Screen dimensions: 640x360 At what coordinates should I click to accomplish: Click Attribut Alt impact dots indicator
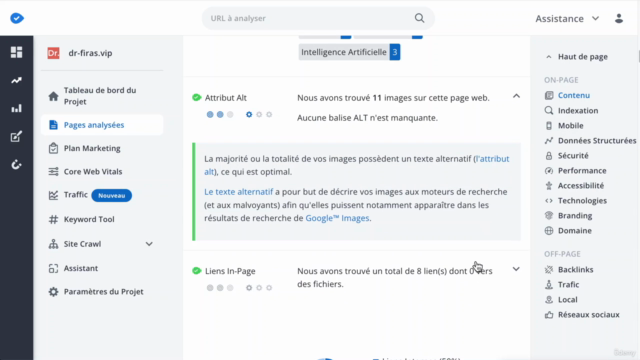point(220,115)
